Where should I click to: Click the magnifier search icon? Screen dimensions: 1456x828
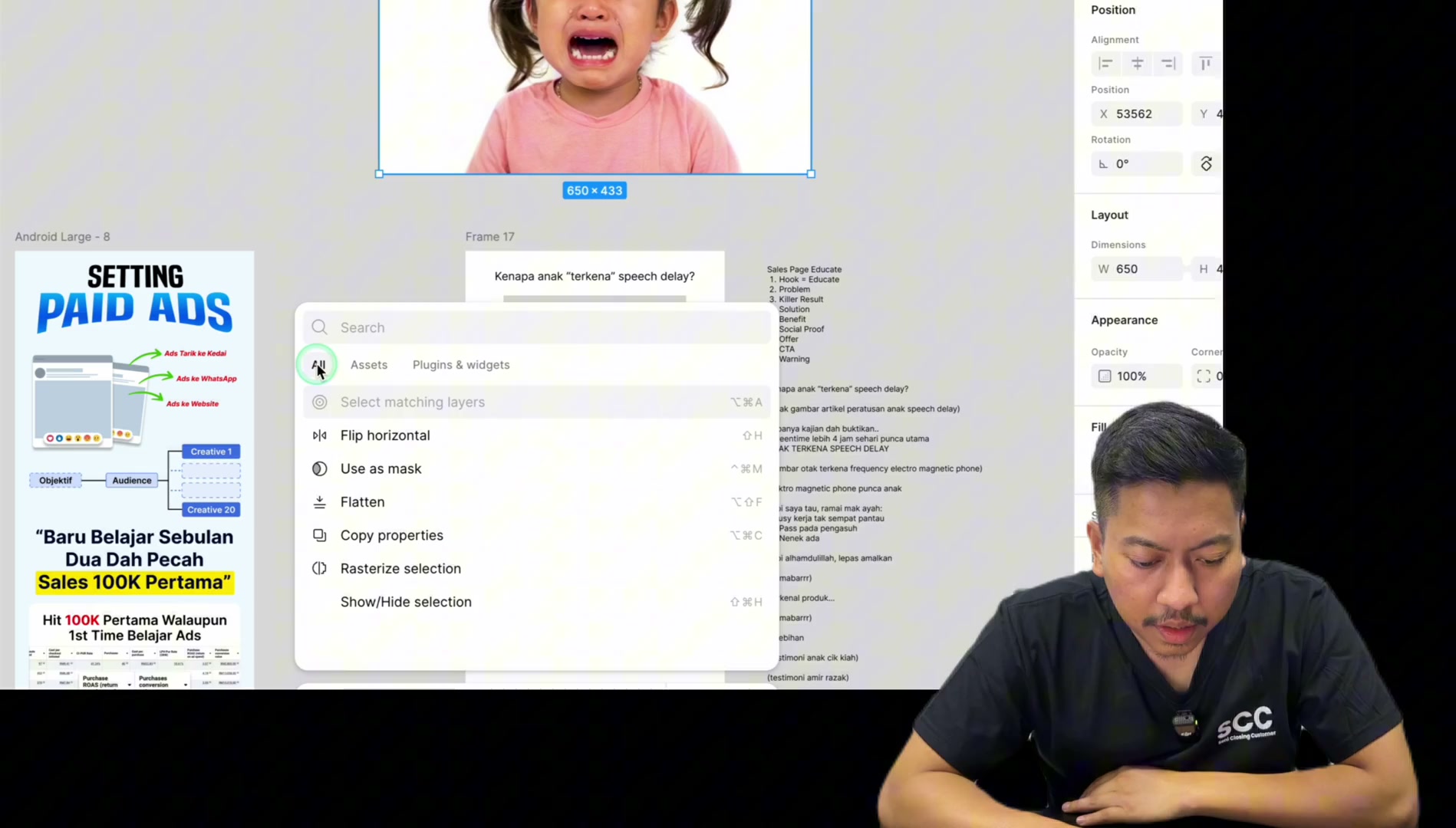(x=320, y=327)
